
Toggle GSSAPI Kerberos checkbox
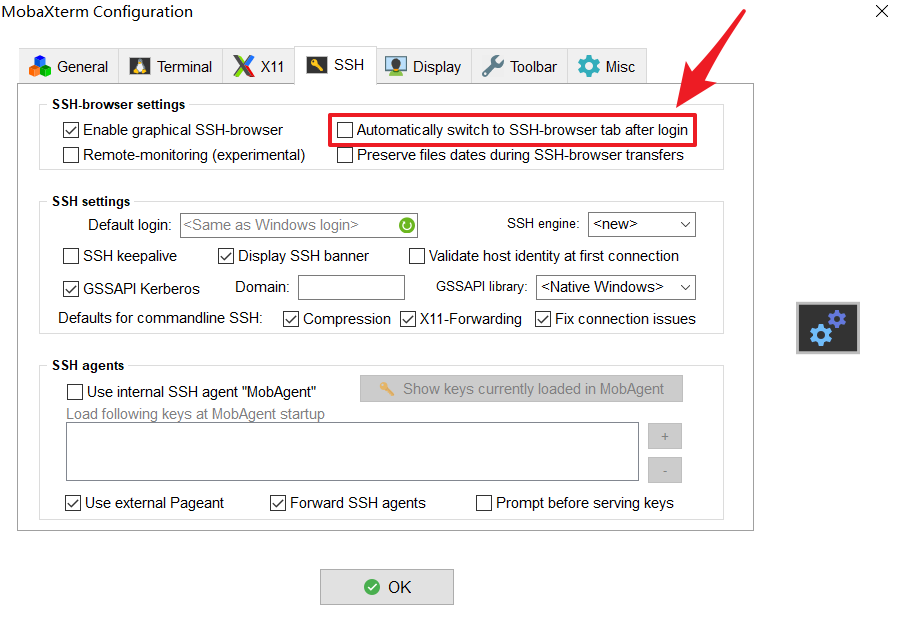pos(71,288)
